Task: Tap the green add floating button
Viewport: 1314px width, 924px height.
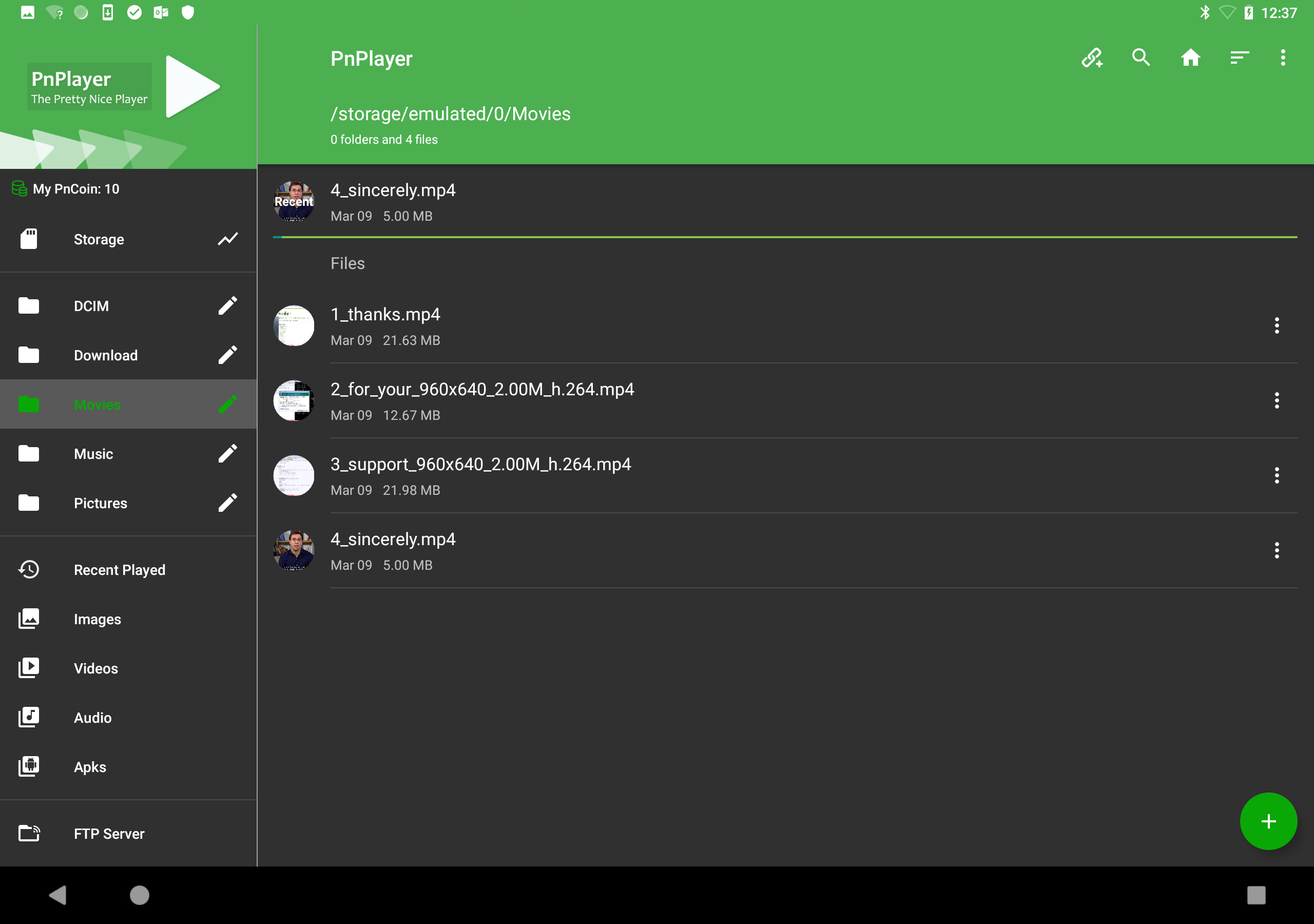Action: [1268, 821]
